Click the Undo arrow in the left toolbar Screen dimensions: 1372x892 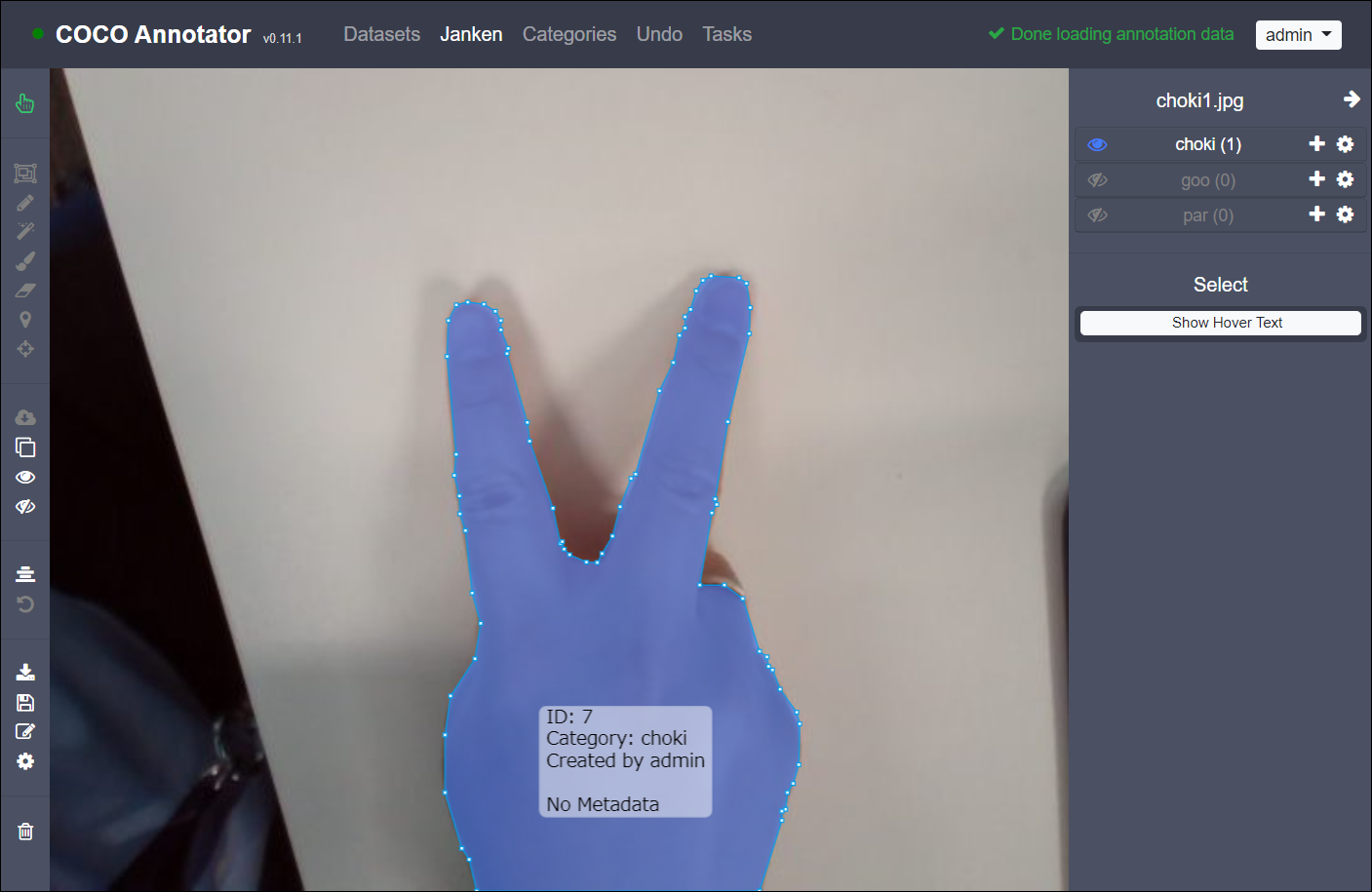[25, 603]
